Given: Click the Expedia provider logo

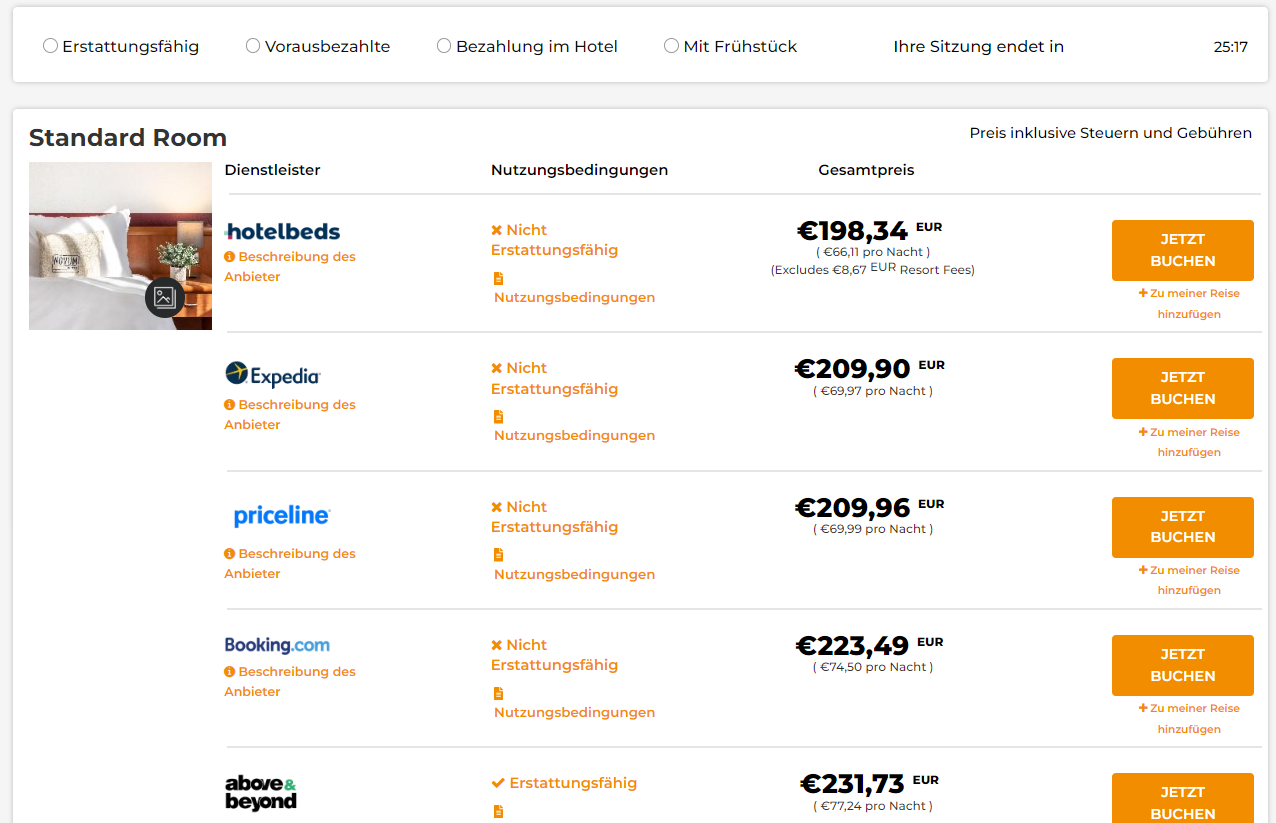Looking at the screenshot, I should click(x=273, y=375).
